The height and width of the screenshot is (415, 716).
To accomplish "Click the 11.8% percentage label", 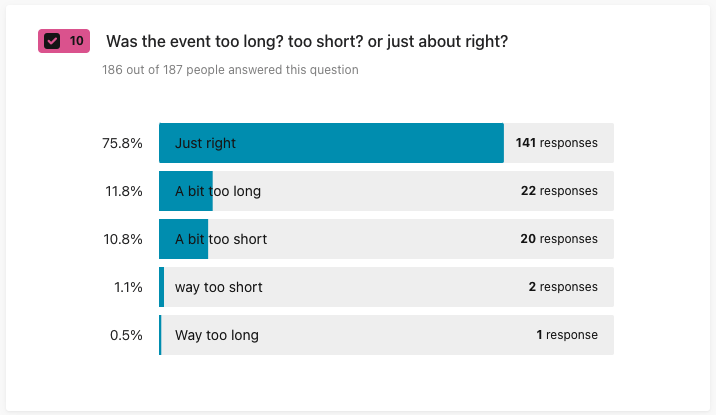I will (x=124, y=191).
